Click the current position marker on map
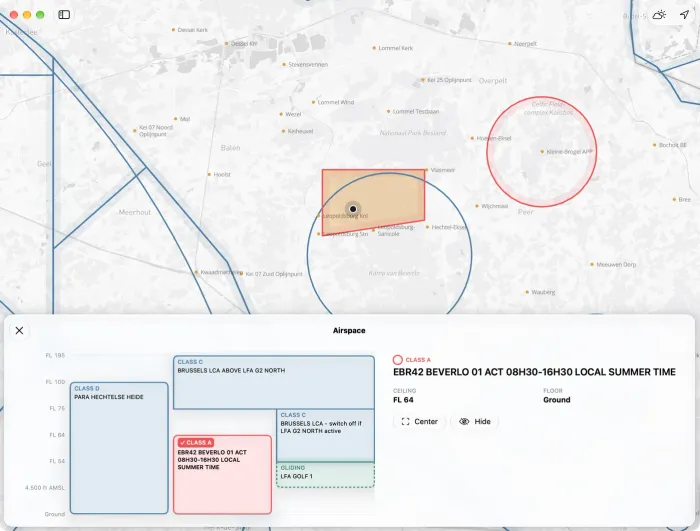 (x=353, y=209)
